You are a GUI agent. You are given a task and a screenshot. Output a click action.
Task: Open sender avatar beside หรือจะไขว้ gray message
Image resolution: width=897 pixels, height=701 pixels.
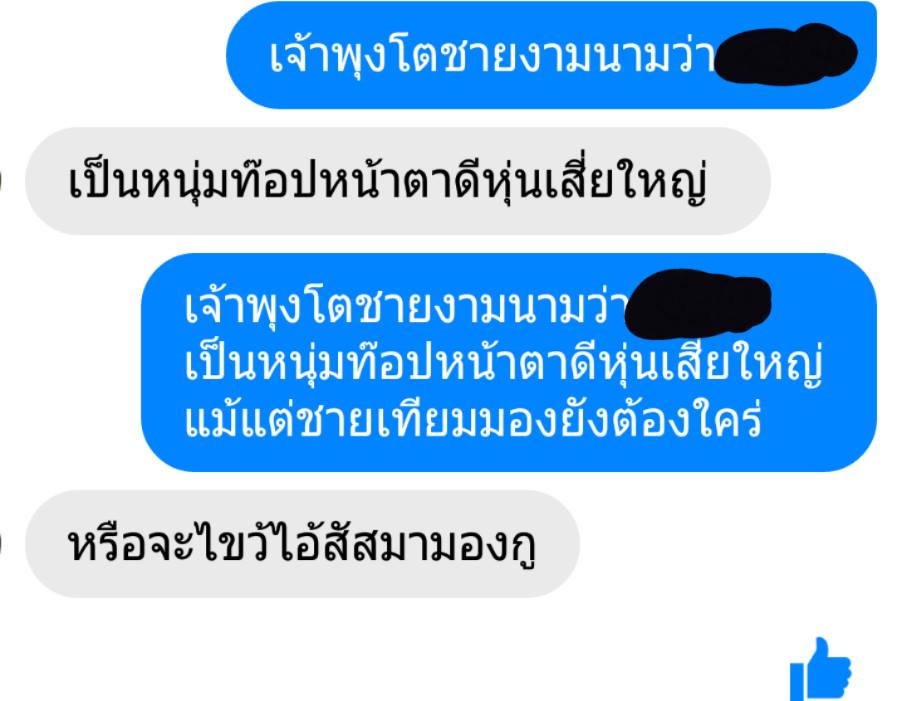click(1, 544)
